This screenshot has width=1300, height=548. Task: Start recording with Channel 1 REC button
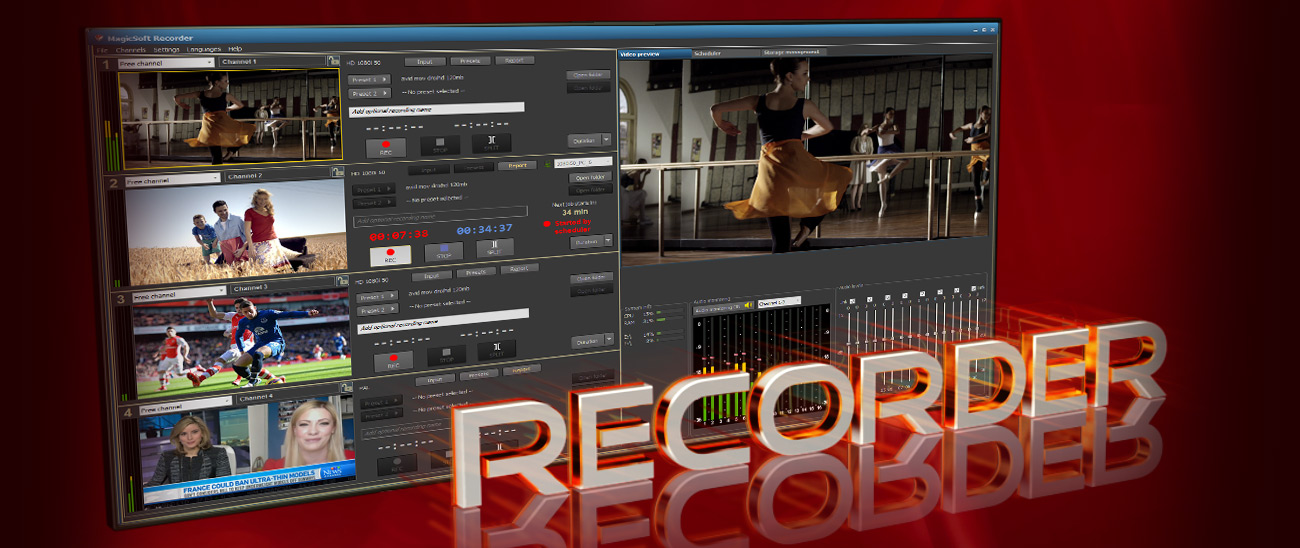(386, 146)
